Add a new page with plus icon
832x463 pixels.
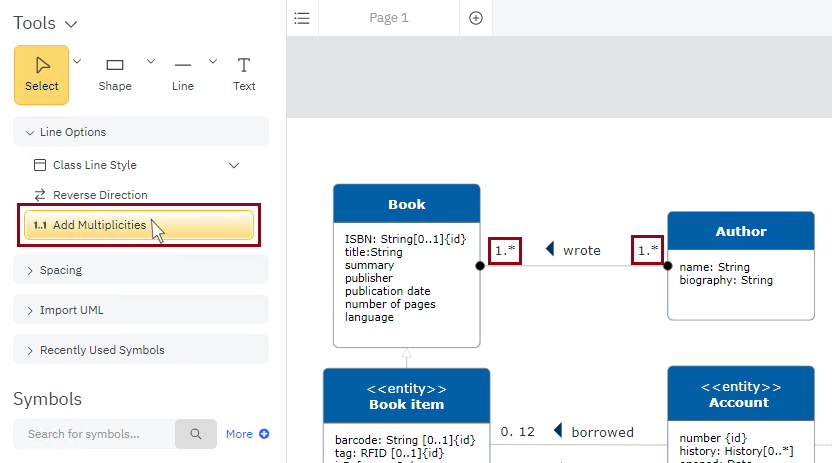point(476,18)
